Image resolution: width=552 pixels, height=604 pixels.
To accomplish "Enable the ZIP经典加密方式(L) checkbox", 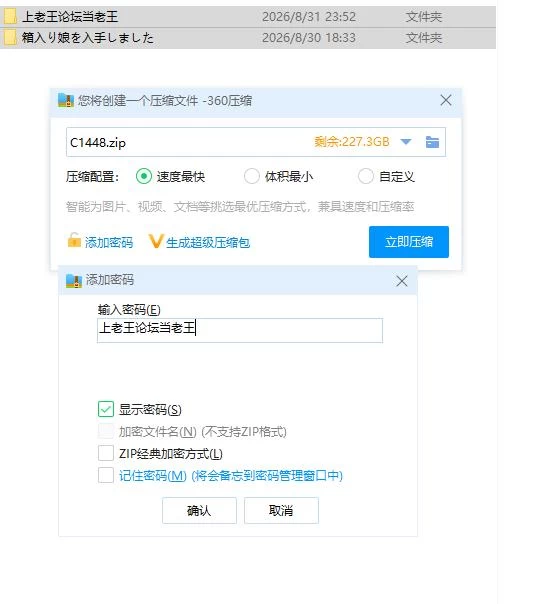I will pos(106,453).
